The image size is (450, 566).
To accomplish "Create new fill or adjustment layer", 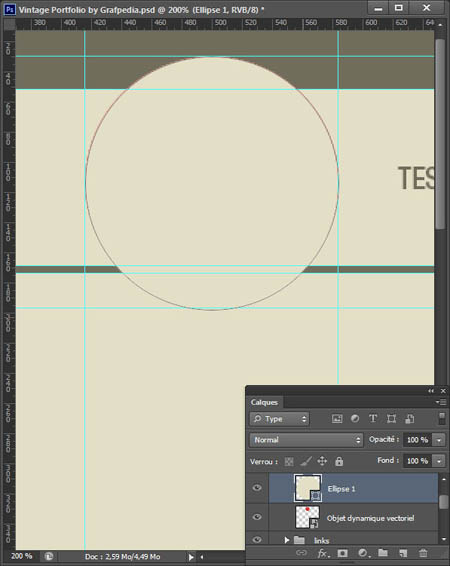I will click(x=364, y=553).
